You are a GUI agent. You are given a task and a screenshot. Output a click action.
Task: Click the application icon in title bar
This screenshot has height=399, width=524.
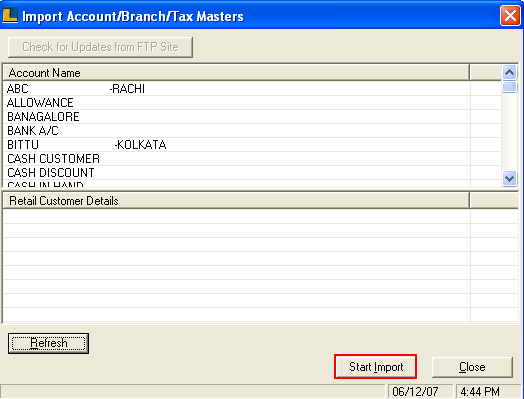point(10,15)
